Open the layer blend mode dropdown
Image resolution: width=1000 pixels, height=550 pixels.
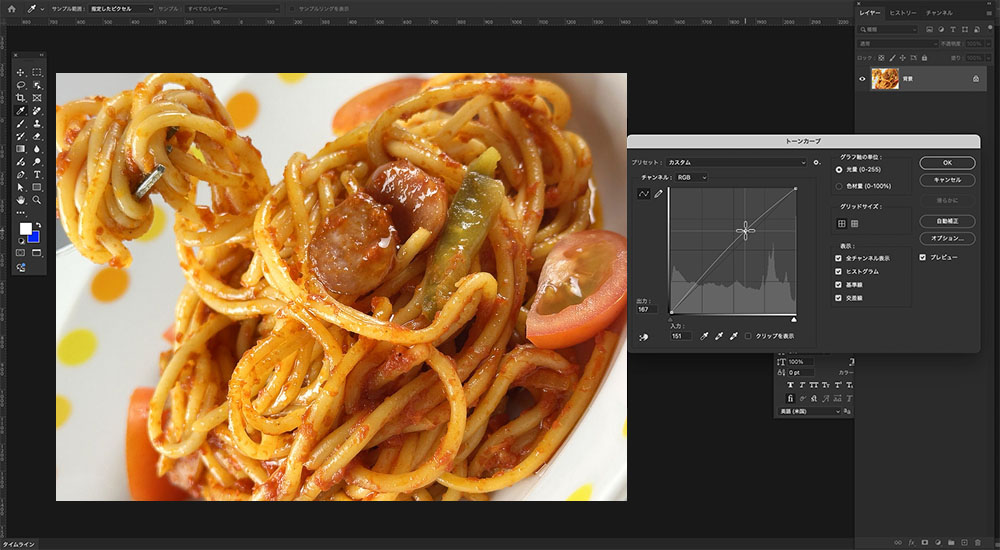(898, 44)
